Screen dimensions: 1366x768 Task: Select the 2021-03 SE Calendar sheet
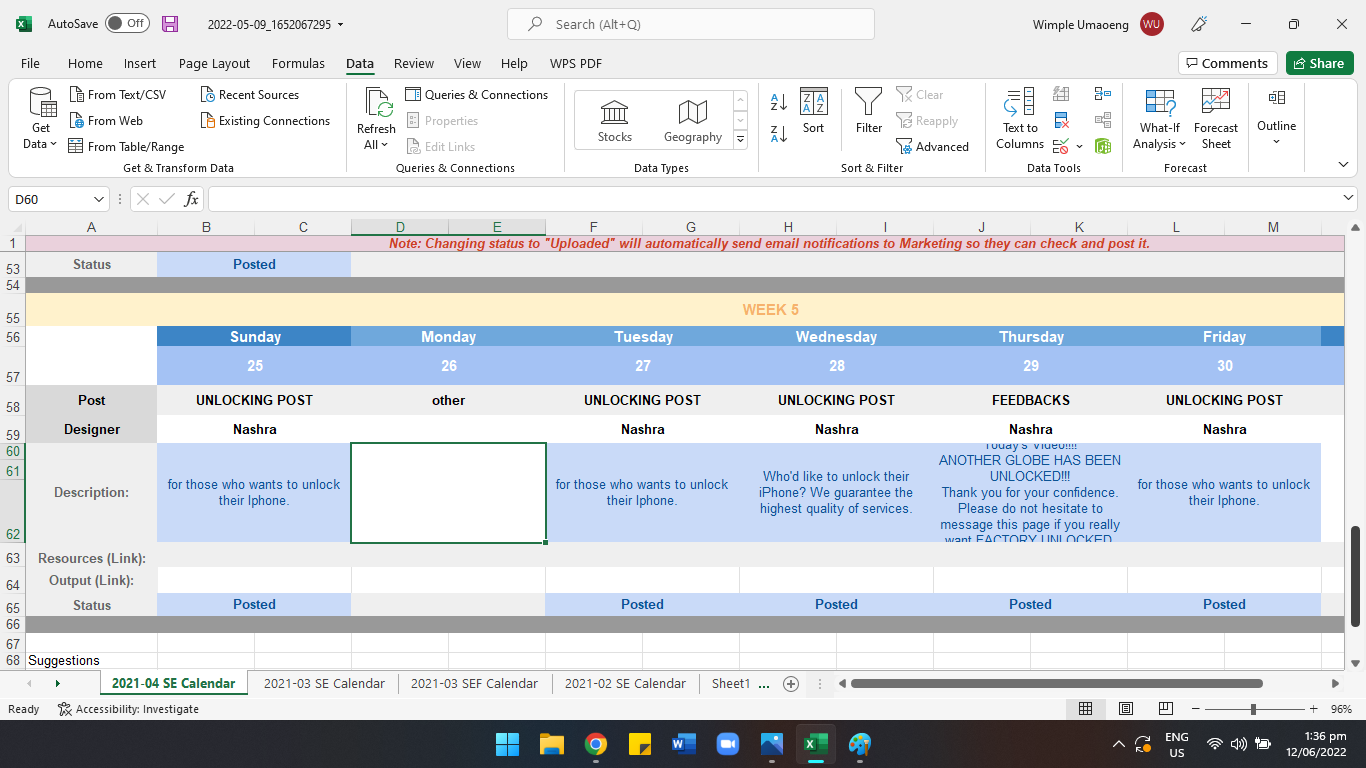click(x=324, y=684)
